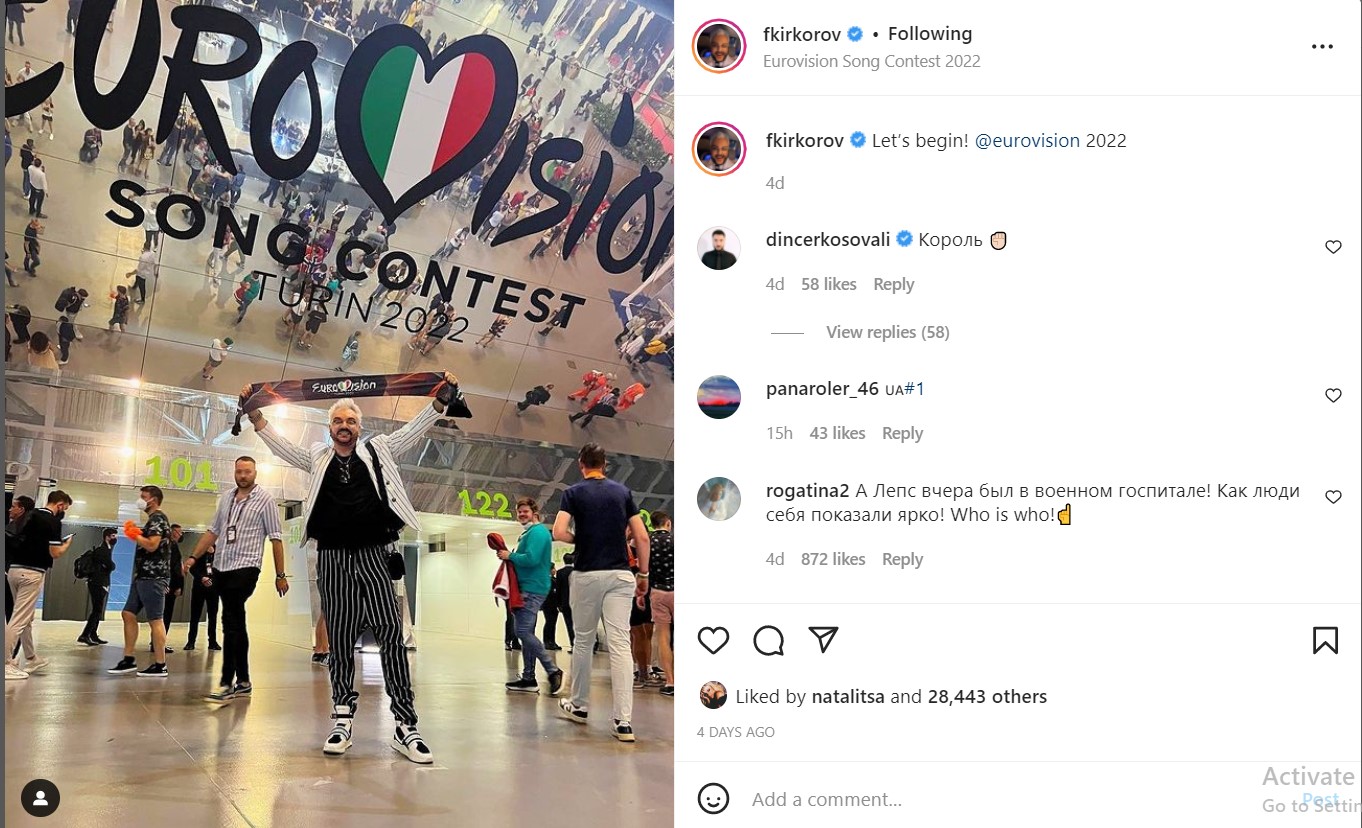Click the Following button

click(x=930, y=34)
